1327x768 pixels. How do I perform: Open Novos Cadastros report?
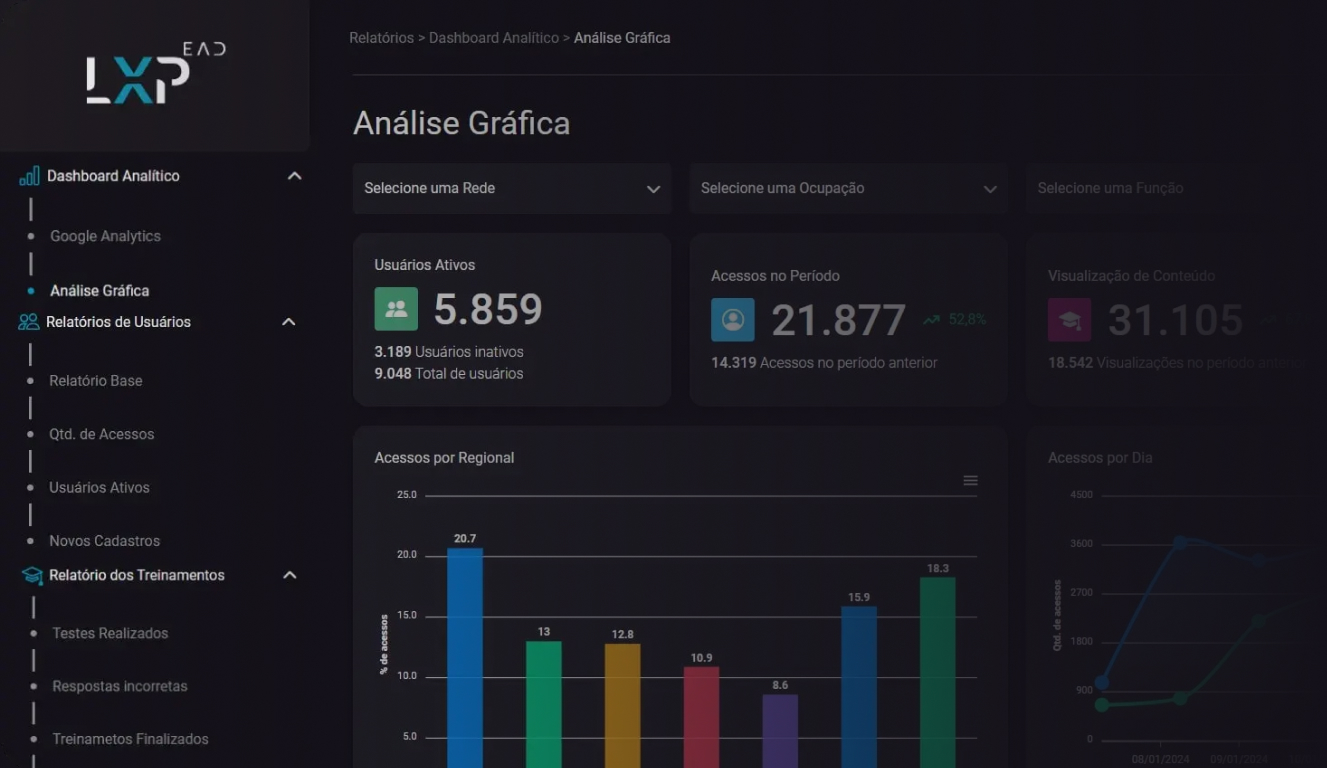(105, 541)
